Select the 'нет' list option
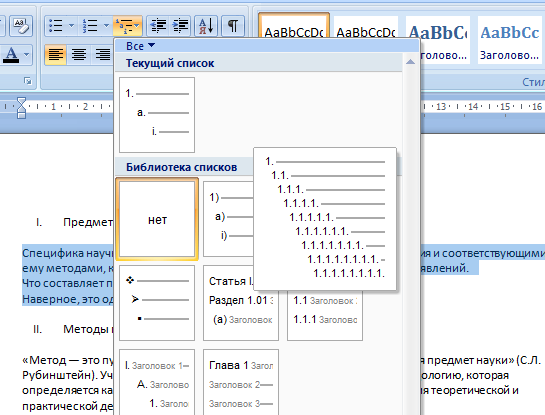Viewport: 545px width, 415px height. (x=157, y=219)
